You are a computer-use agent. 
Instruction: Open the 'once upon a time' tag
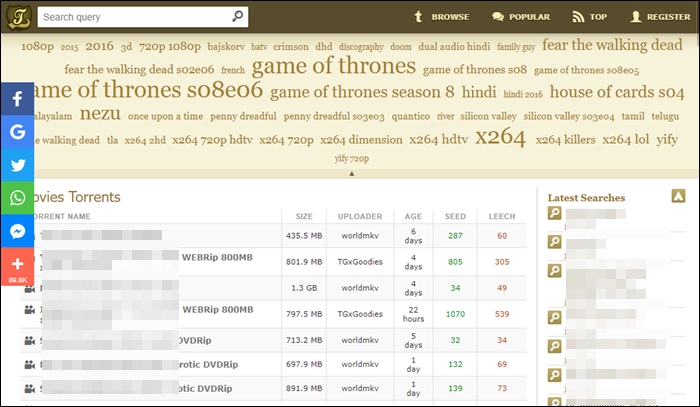pyautogui.click(x=165, y=116)
